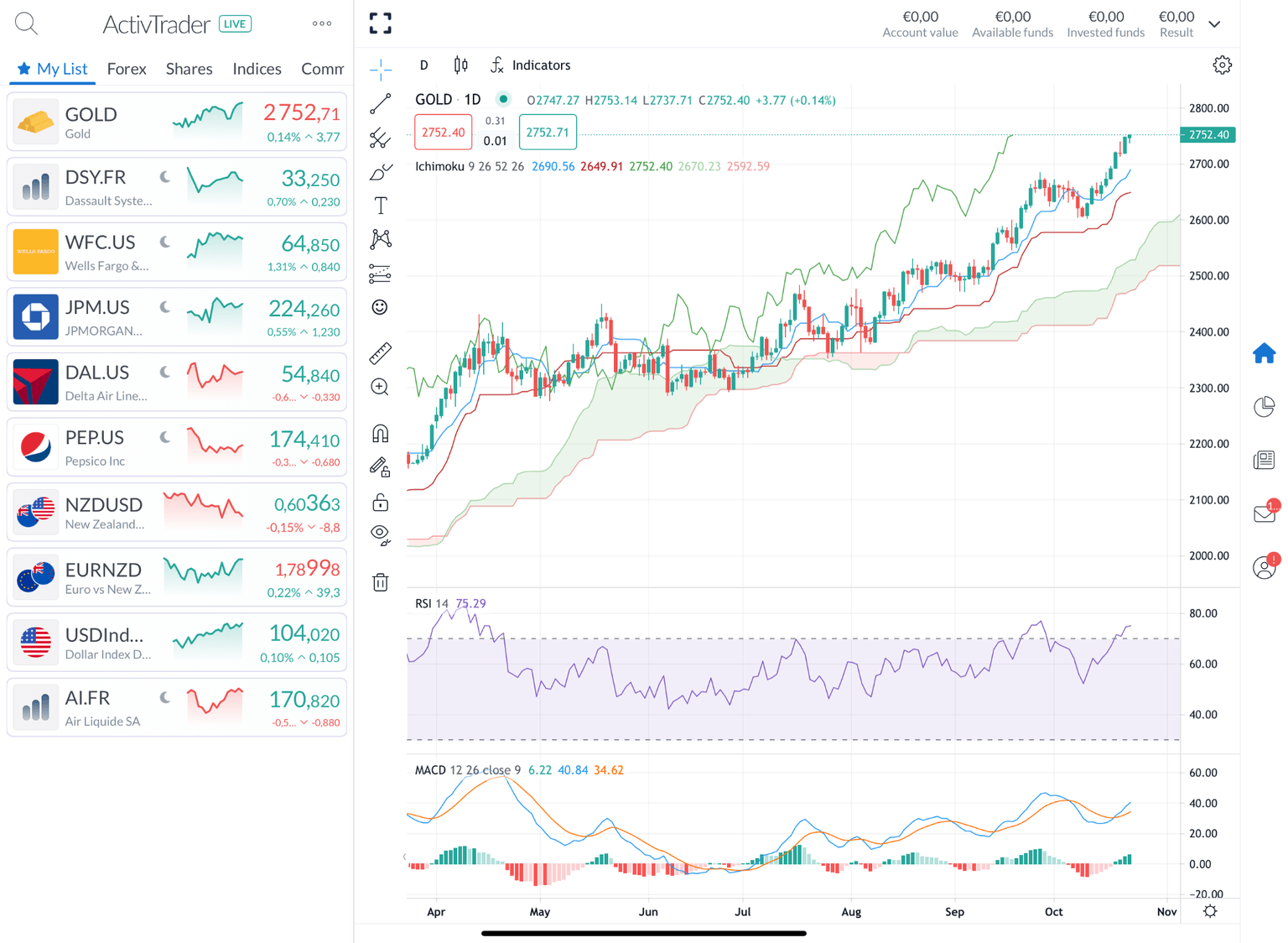The width and height of the screenshot is (1288, 943).
Task: Toggle lock all drawings
Action: pyautogui.click(x=381, y=503)
